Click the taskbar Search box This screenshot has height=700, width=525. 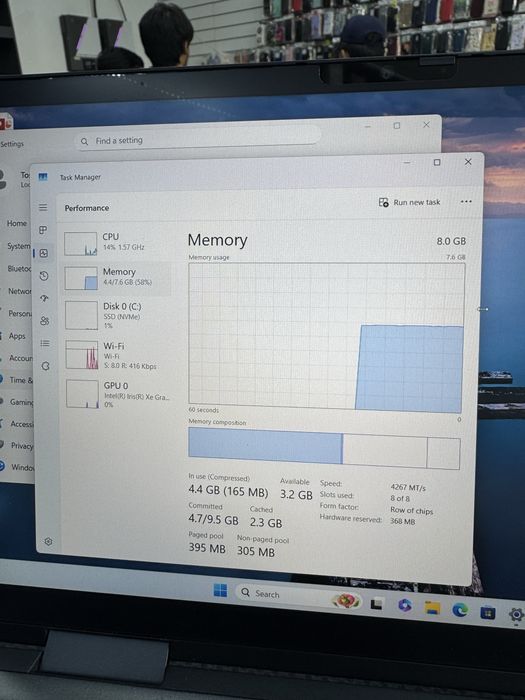click(283, 595)
